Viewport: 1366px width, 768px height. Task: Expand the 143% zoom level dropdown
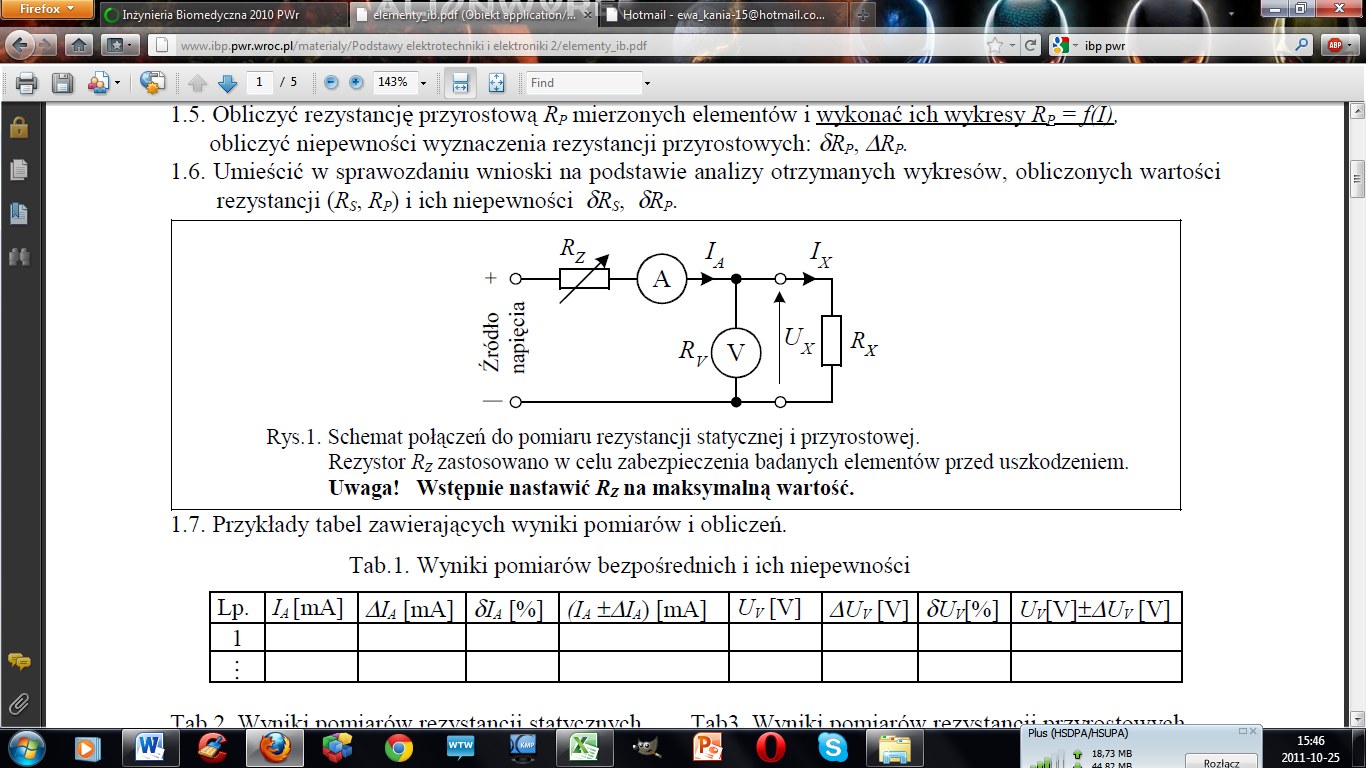(424, 83)
